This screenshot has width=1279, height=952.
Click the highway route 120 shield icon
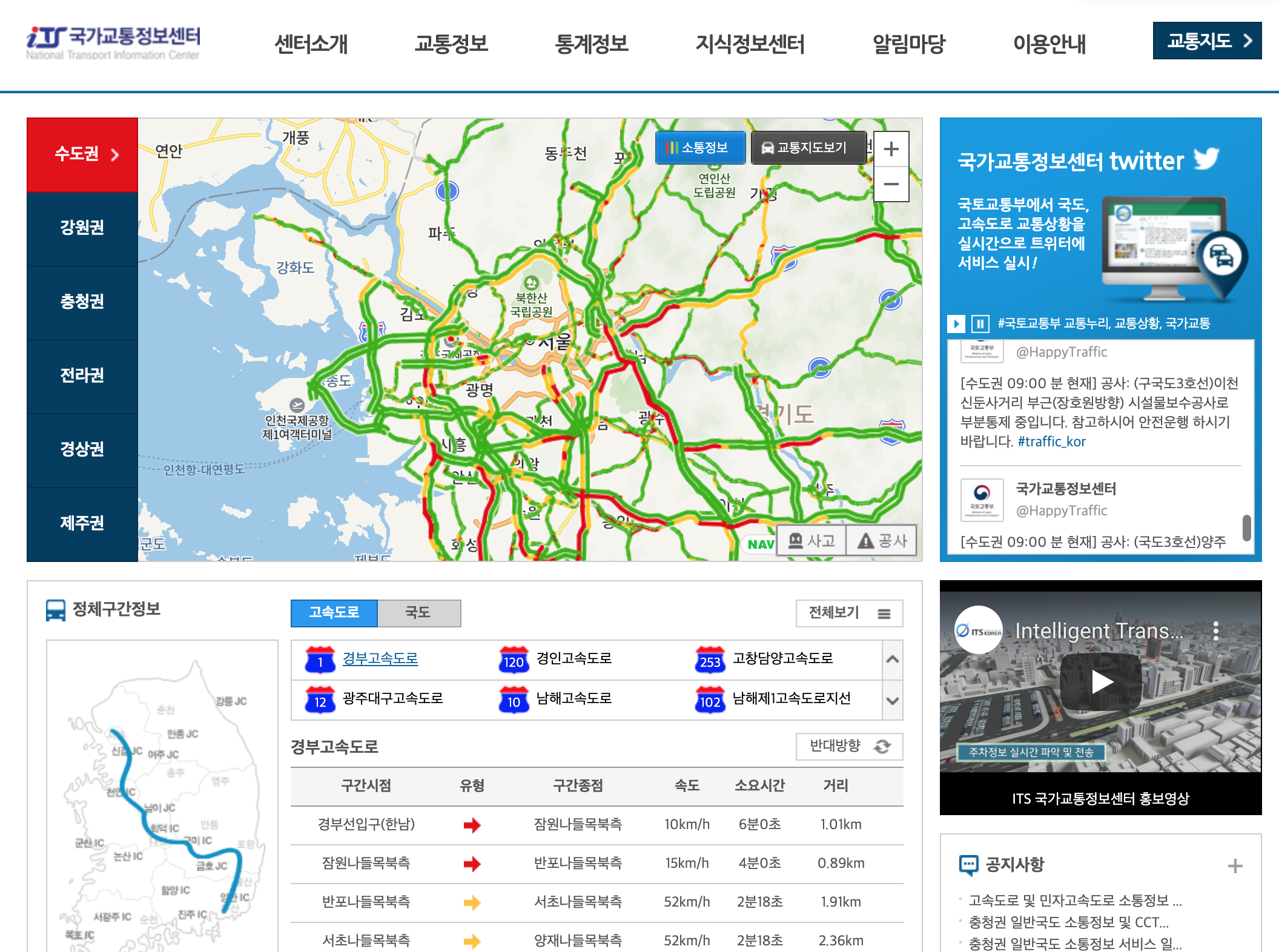(514, 660)
